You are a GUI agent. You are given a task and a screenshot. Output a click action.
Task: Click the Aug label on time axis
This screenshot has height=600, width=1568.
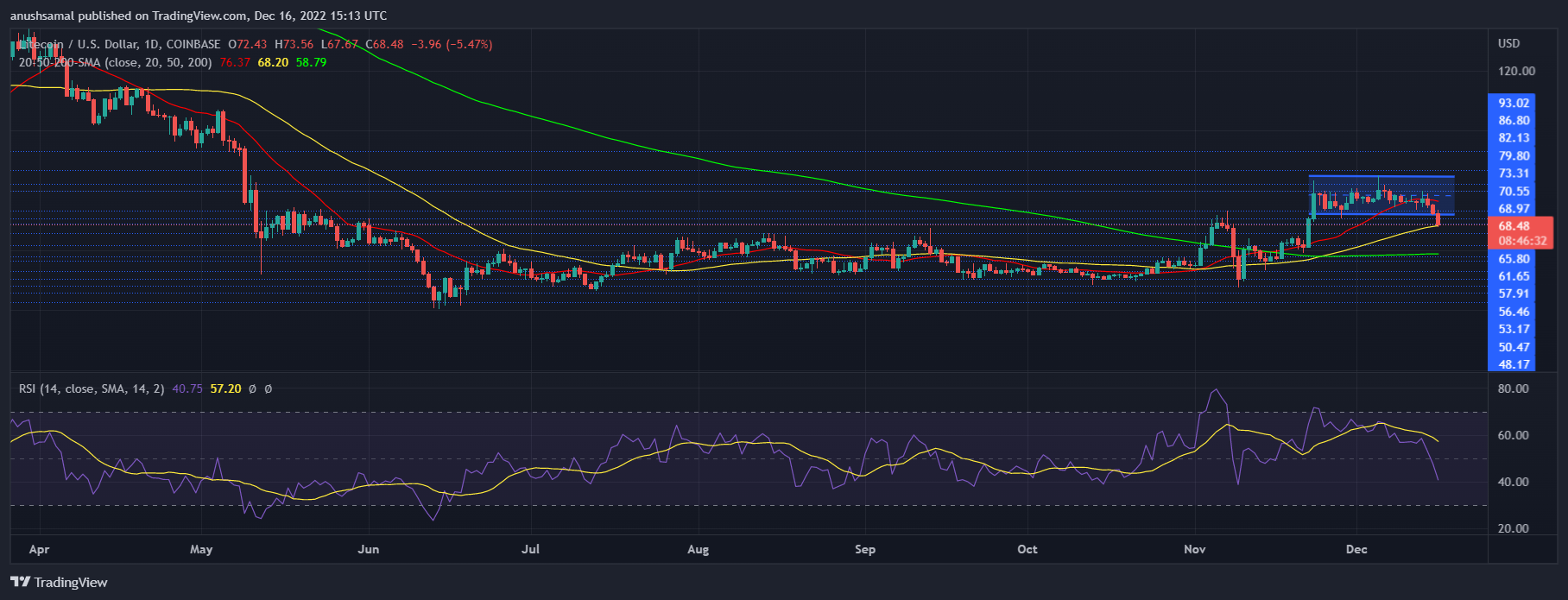698,549
